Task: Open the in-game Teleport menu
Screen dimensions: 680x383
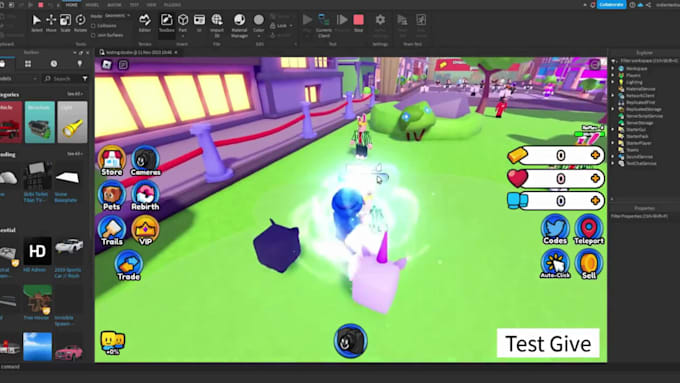Action: click(x=589, y=229)
